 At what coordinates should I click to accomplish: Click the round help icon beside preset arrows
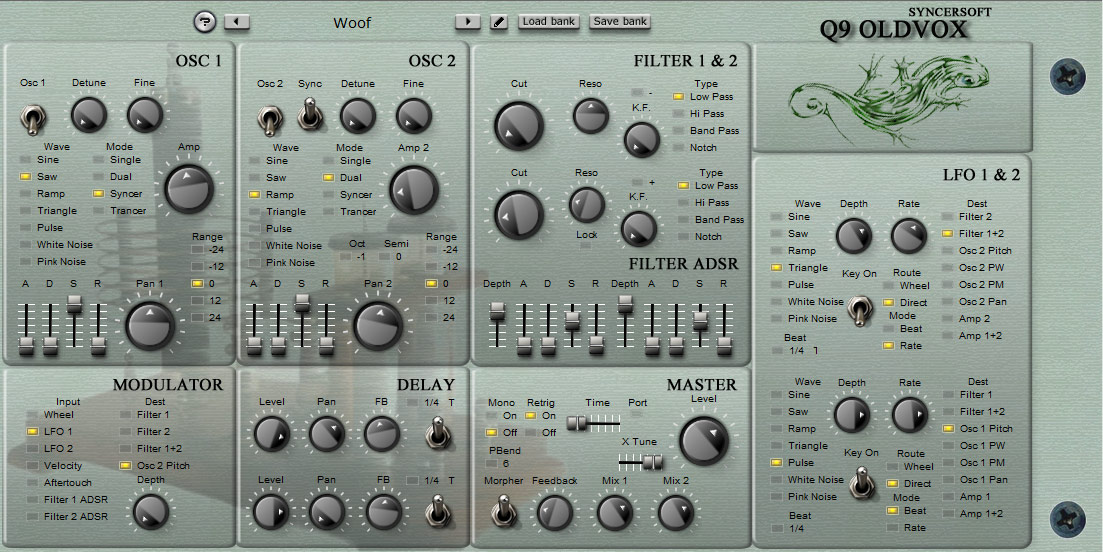pyautogui.click(x=205, y=22)
